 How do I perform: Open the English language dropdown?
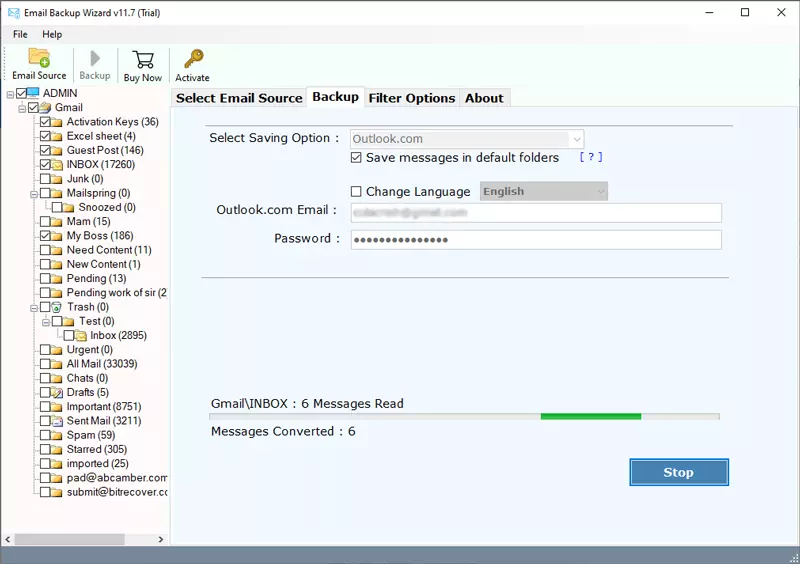coord(601,191)
